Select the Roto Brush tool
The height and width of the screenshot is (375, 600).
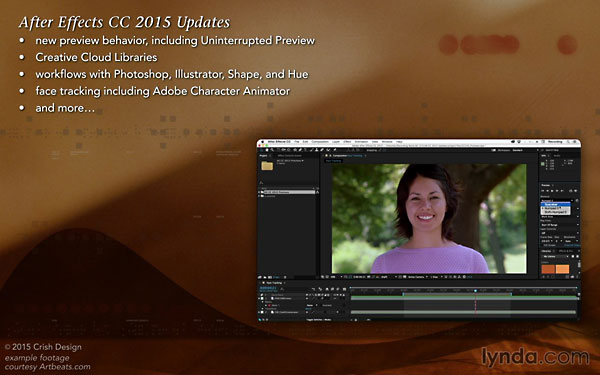pos(328,150)
